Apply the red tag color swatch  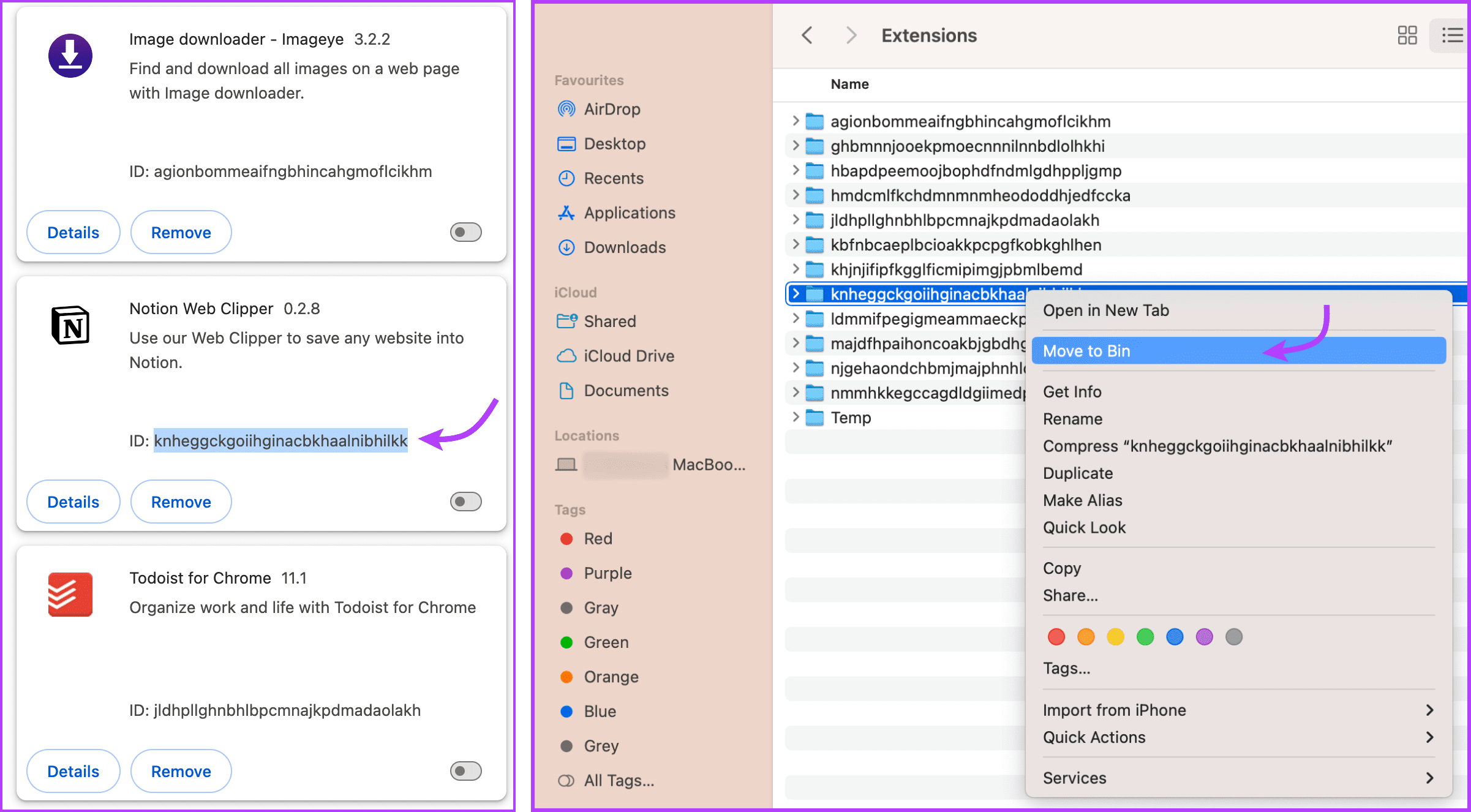point(1056,637)
